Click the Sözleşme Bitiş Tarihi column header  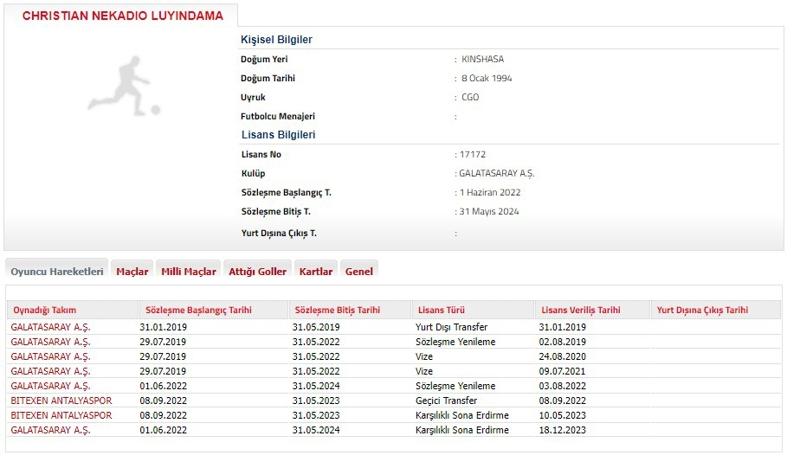tap(336, 310)
